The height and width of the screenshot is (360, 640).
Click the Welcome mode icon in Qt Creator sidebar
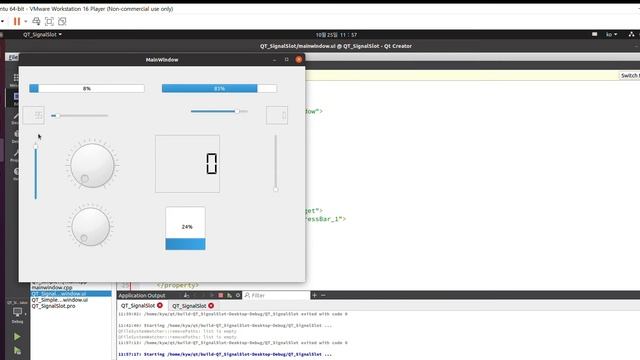tap(15, 80)
